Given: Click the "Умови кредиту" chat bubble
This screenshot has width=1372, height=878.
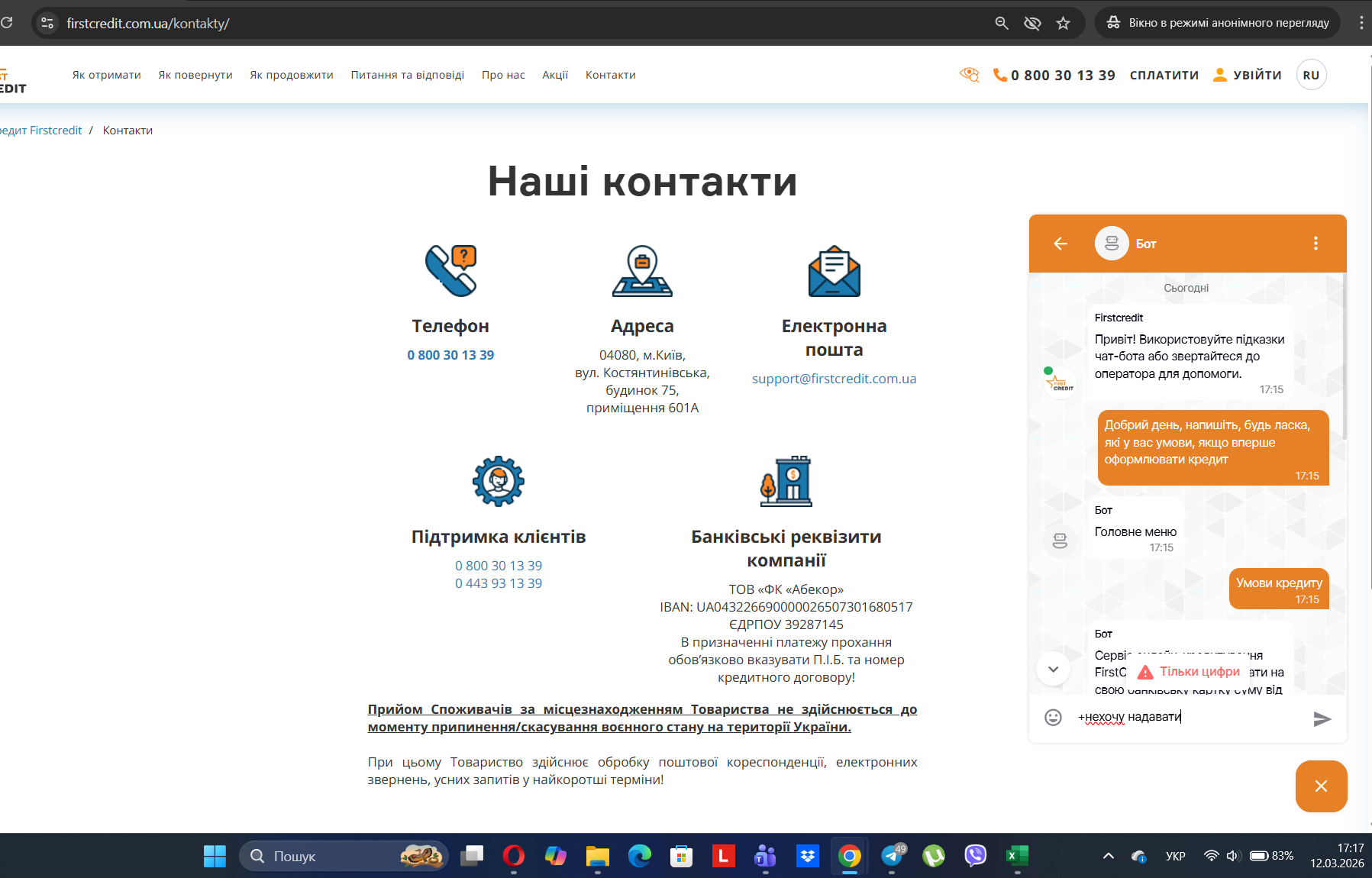Looking at the screenshot, I should [x=1279, y=589].
